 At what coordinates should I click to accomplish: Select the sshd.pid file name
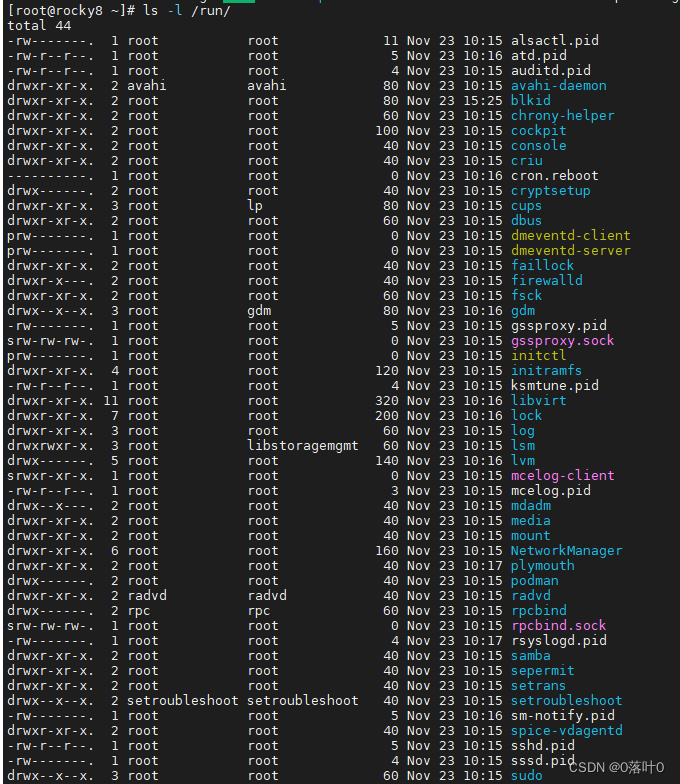pyautogui.click(x=542, y=746)
